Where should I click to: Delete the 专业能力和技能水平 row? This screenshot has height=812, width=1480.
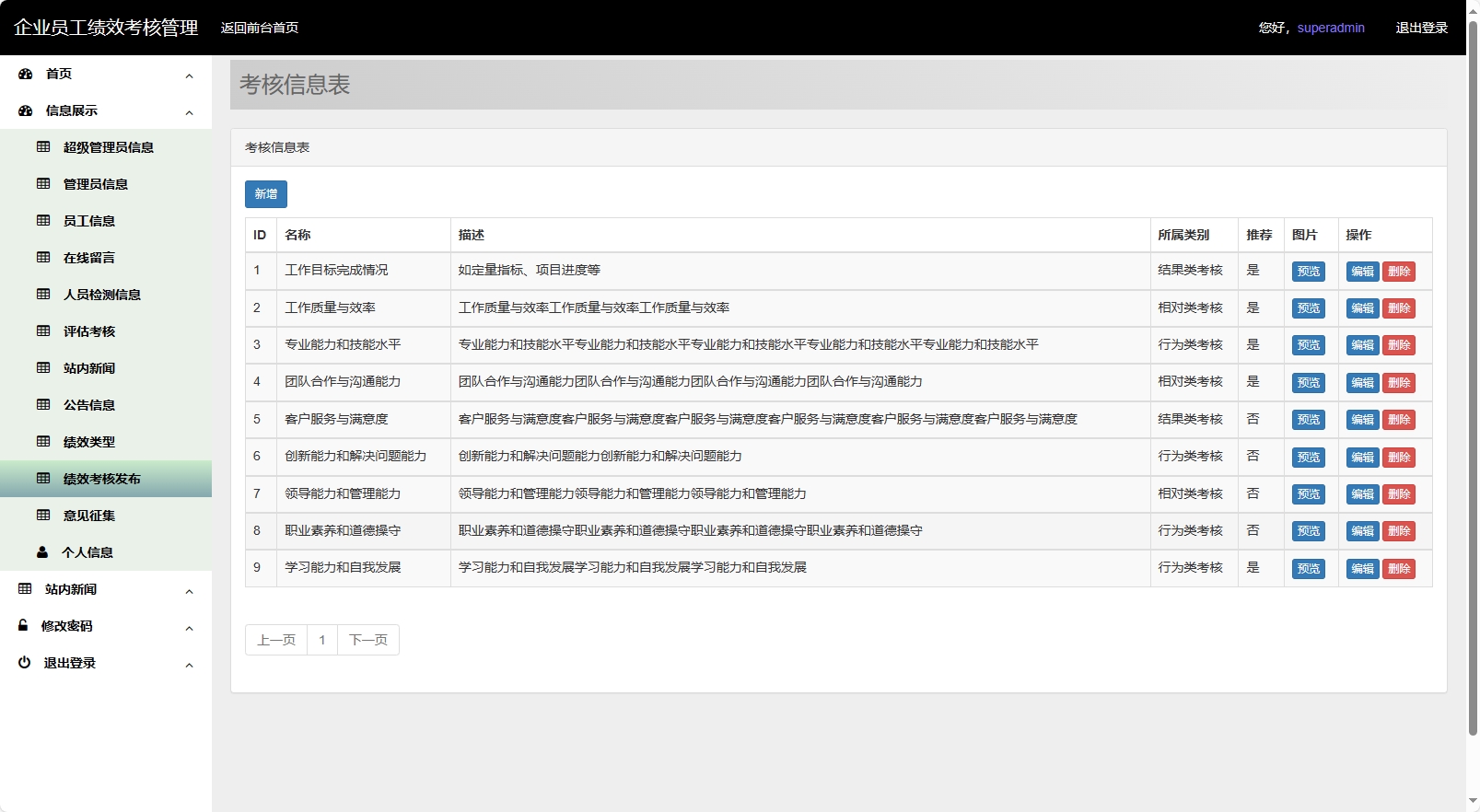[1399, 345]
